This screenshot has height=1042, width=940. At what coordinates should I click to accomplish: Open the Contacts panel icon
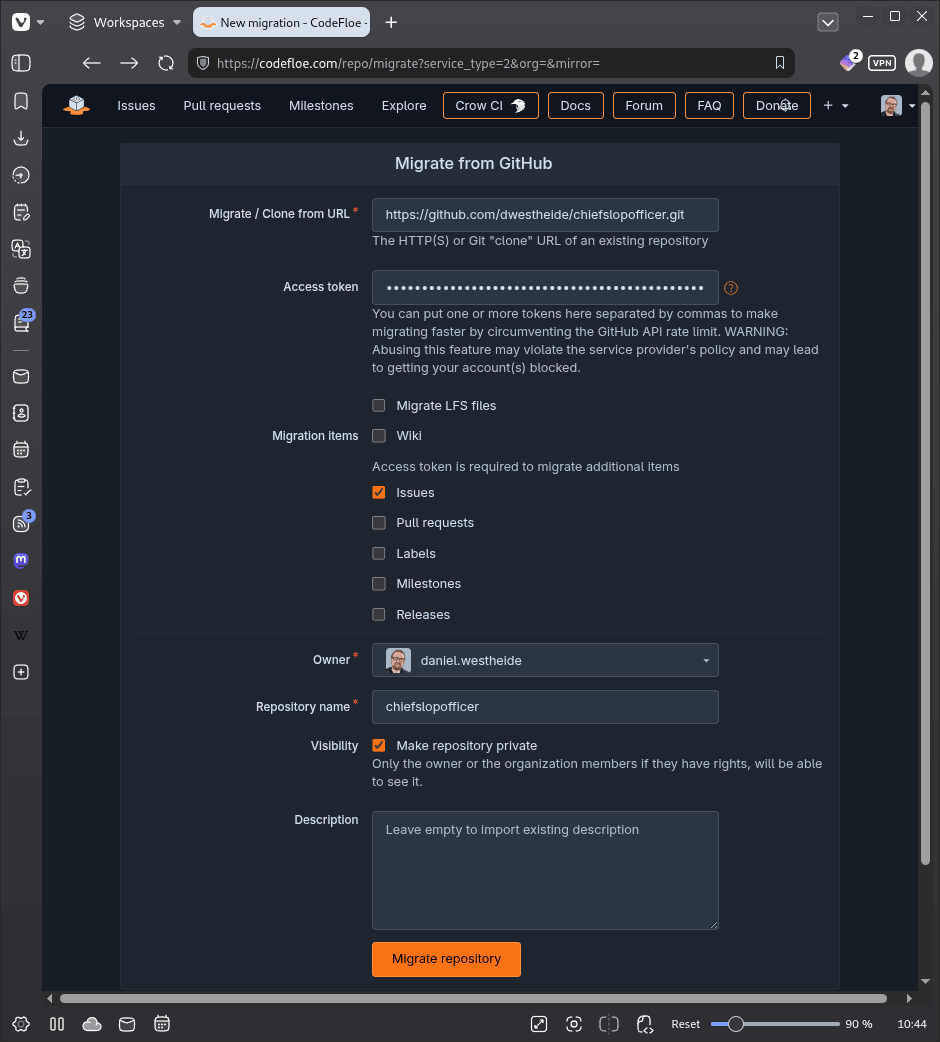21,413
